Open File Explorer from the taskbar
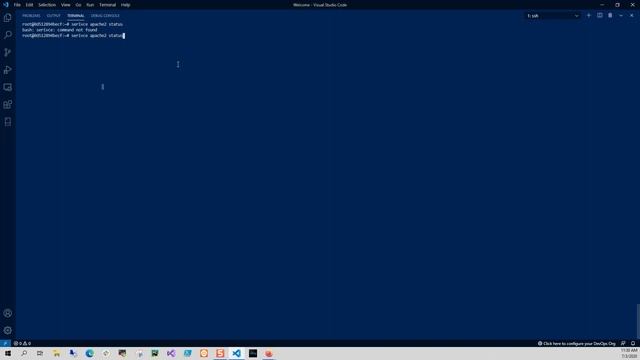 pos(56,353)
